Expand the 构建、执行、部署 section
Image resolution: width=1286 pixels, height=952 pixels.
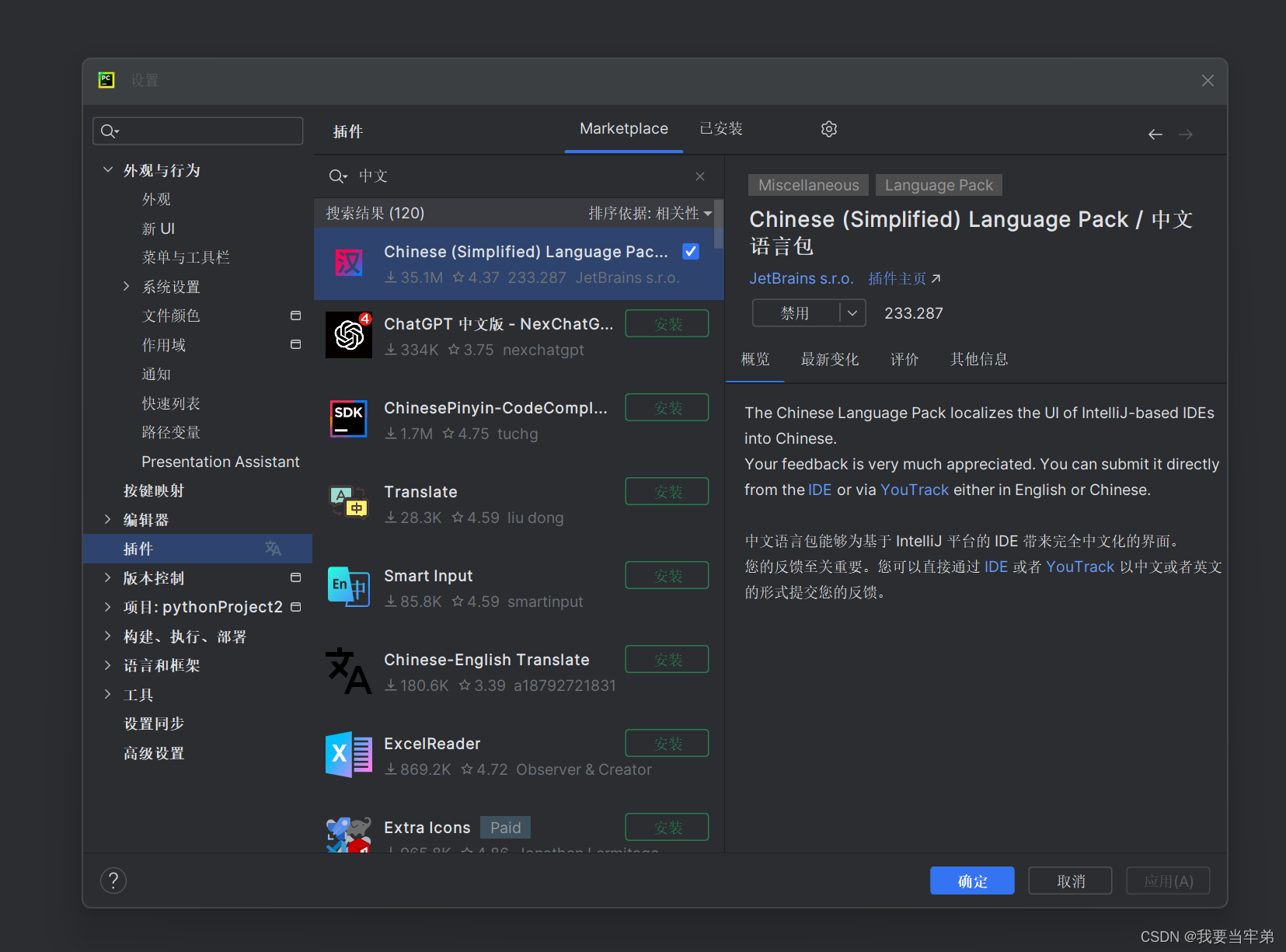click(108, 636)
